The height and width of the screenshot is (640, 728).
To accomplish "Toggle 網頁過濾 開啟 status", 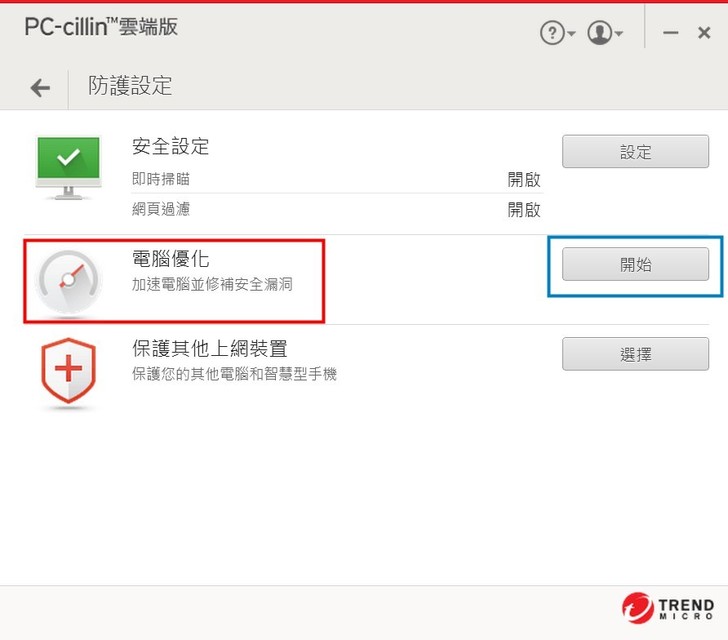I will [524, 209].
